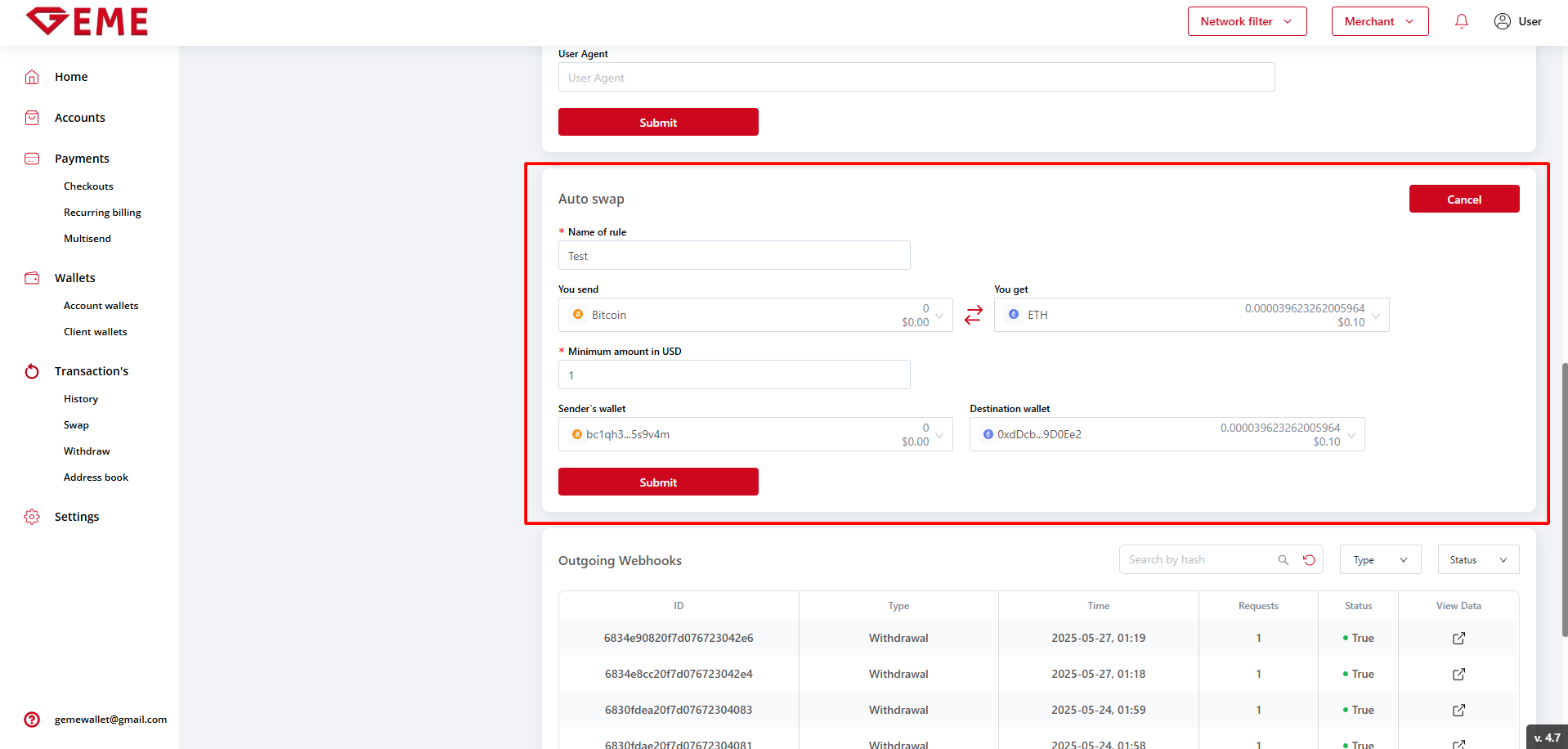
Task: Click the swap direction arrows icon
Action: tap(973, 315)
